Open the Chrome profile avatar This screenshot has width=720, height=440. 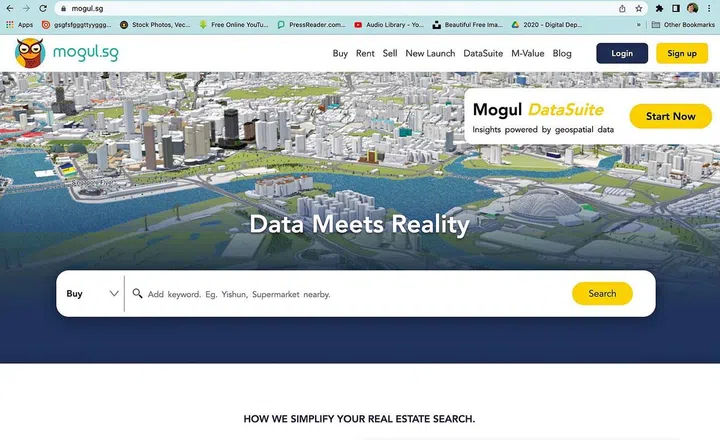pos(691,8)
